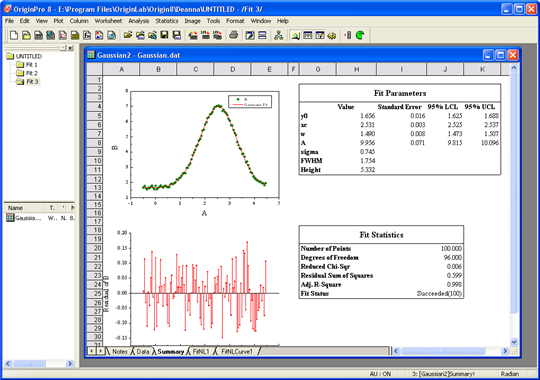
Task: Click the New Layout toolbar icon
Action: [99, 35]
